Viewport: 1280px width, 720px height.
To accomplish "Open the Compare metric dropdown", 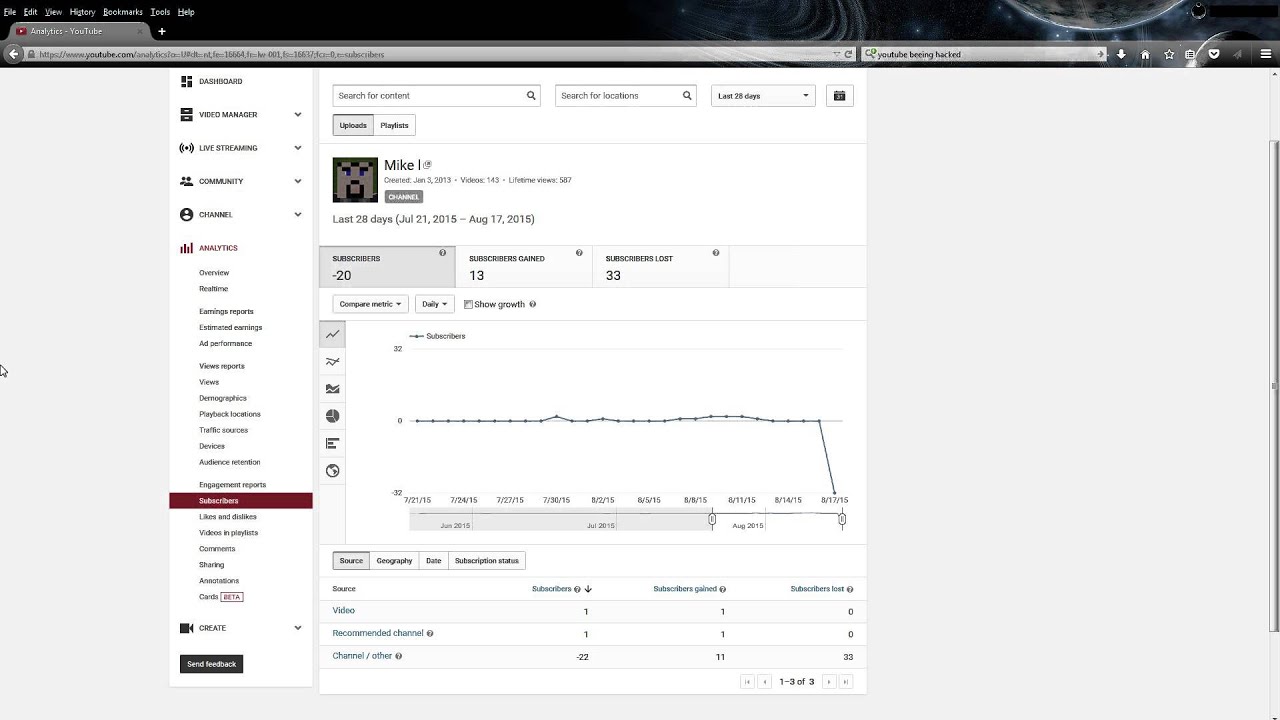I will (370, 304).
